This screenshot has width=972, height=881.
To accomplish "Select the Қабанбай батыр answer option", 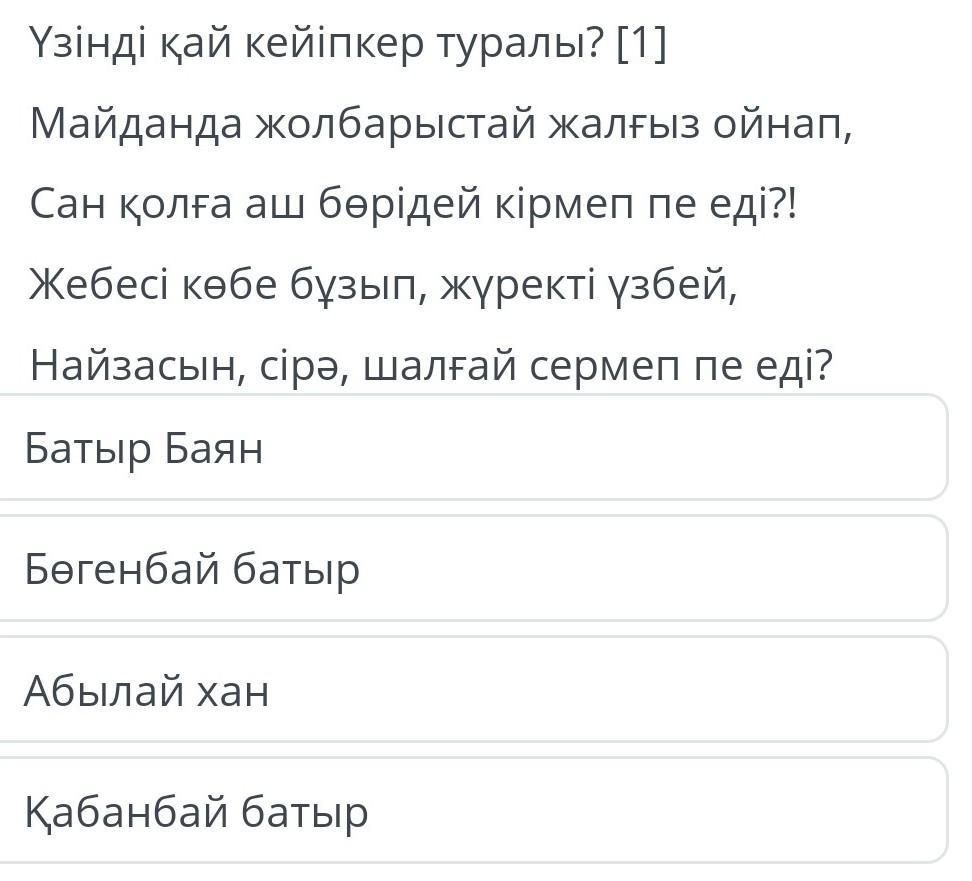I will tap(474, 810).
